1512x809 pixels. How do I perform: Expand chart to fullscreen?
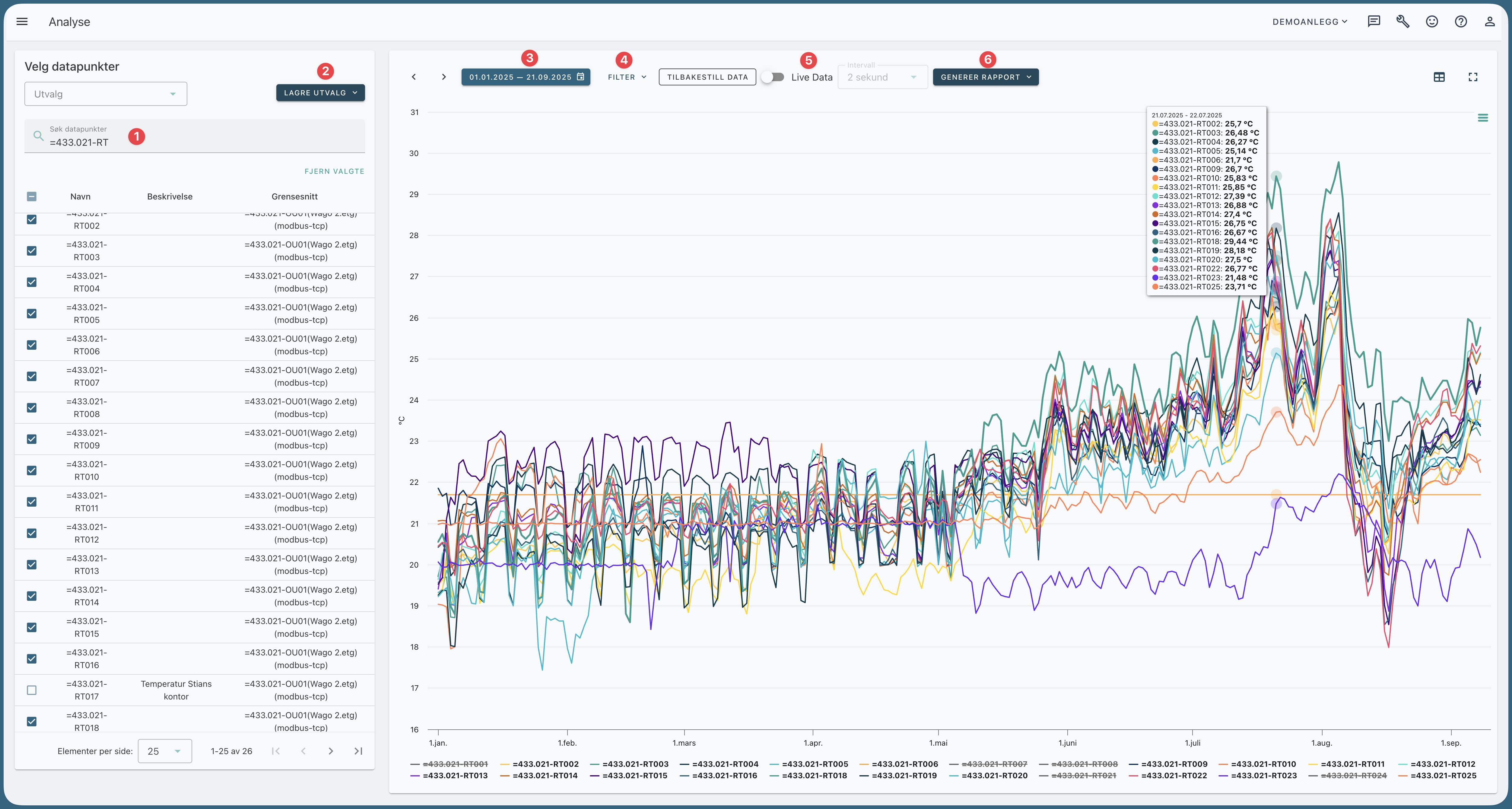(1473, 77)
